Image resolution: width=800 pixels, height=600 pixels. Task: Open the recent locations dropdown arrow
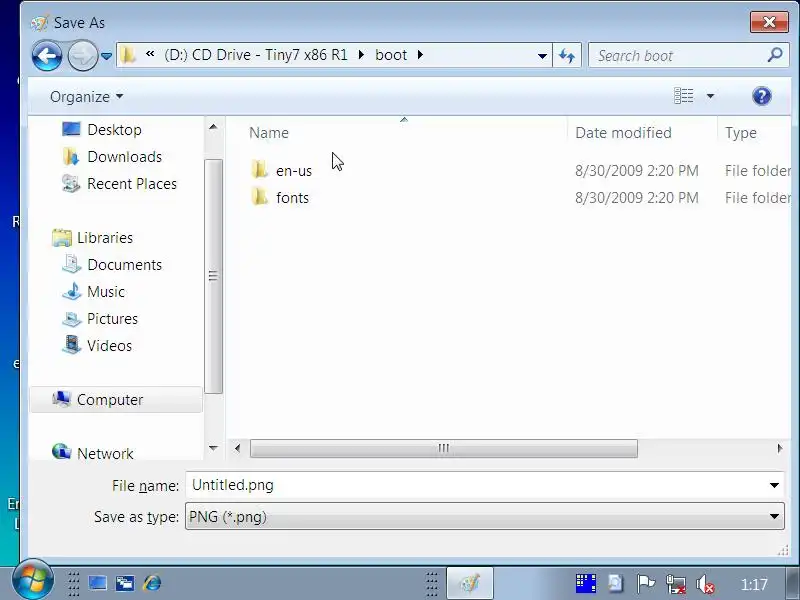coord(106,56)
